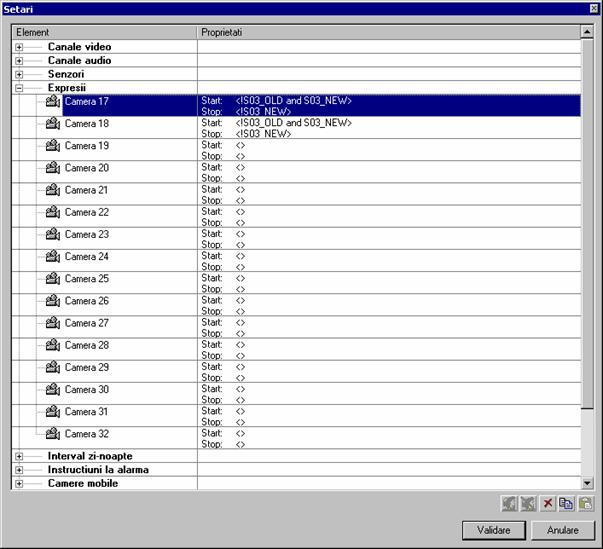Click the Validare button
The image size is (603, 549).
coord(494,529)
